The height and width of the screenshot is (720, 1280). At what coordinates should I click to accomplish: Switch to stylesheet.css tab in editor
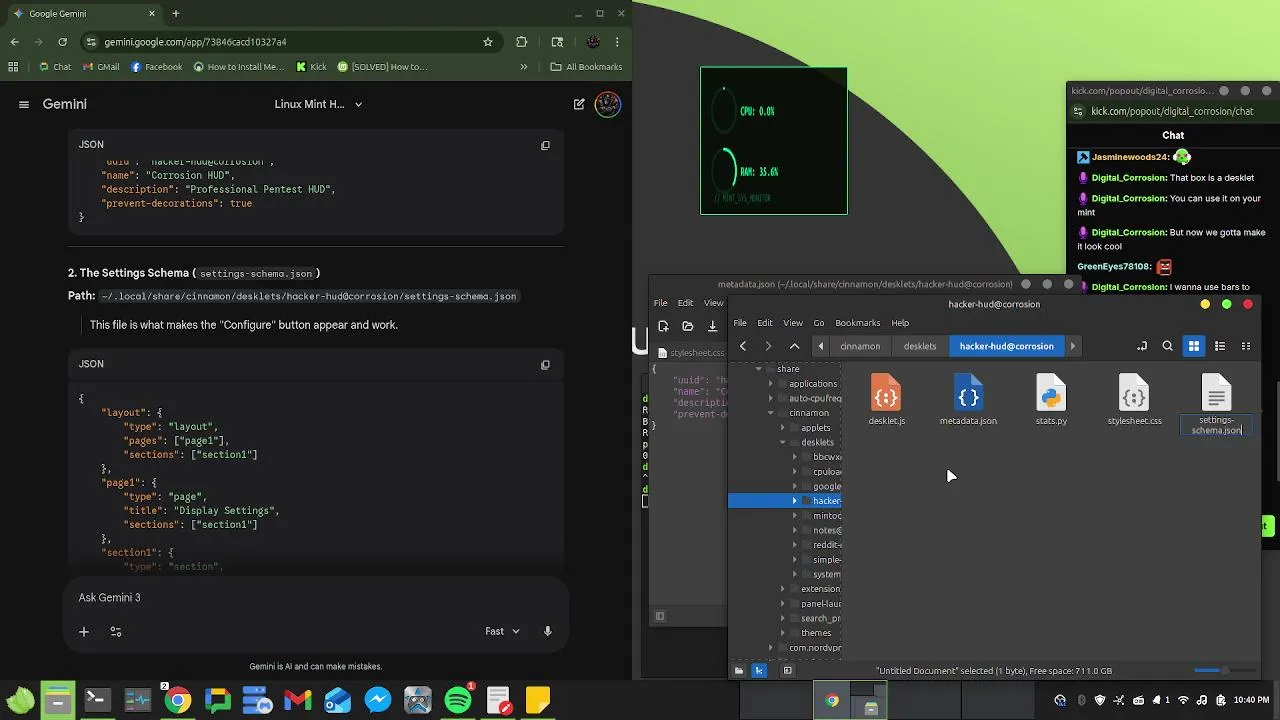692,353
